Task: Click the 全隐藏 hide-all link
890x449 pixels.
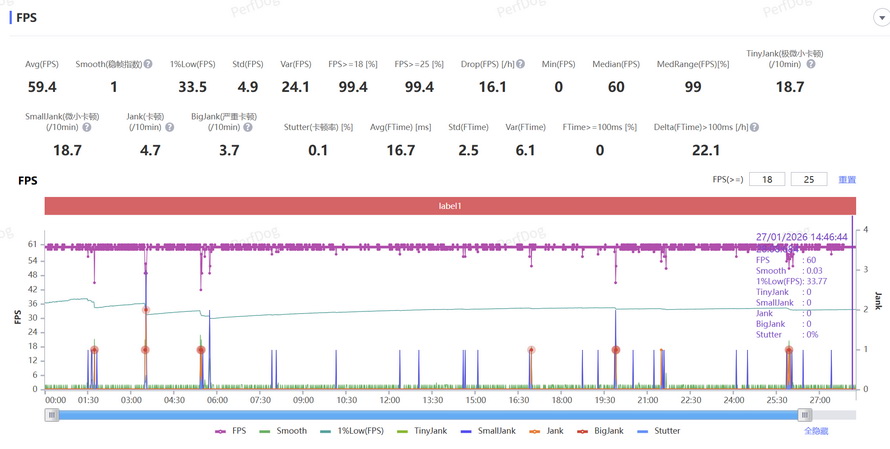Action: (816, 431)
